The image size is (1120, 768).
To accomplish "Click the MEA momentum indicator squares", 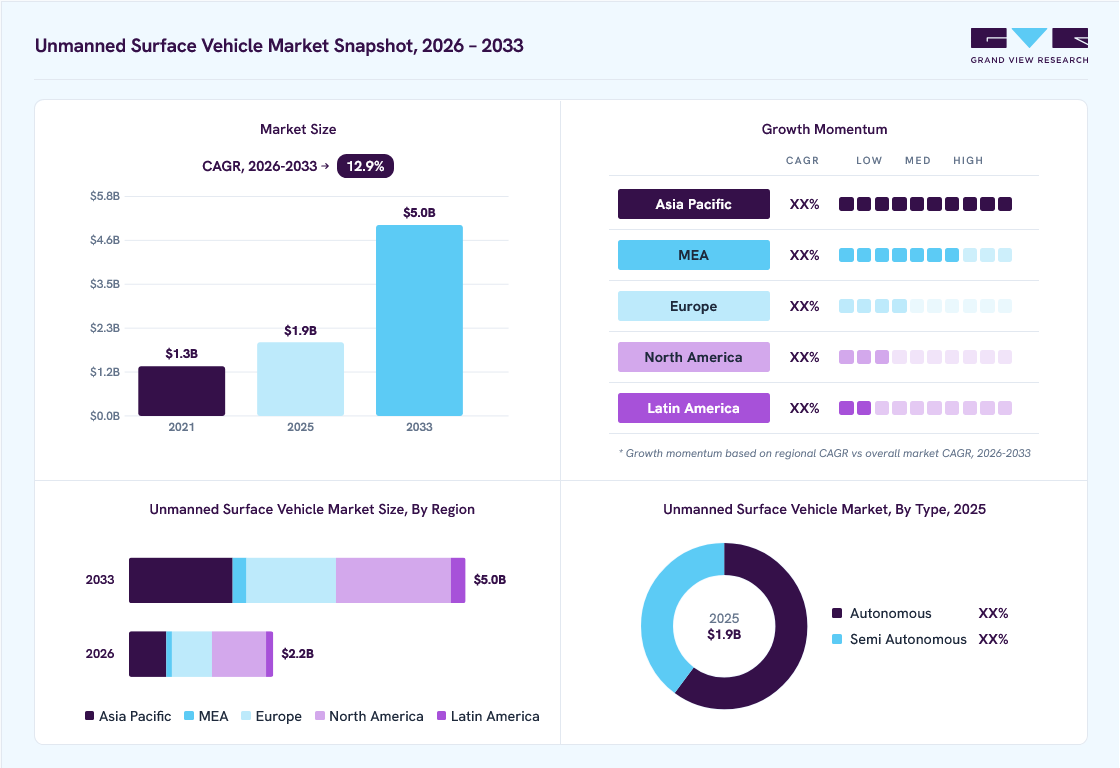I will tap(925, 255).
